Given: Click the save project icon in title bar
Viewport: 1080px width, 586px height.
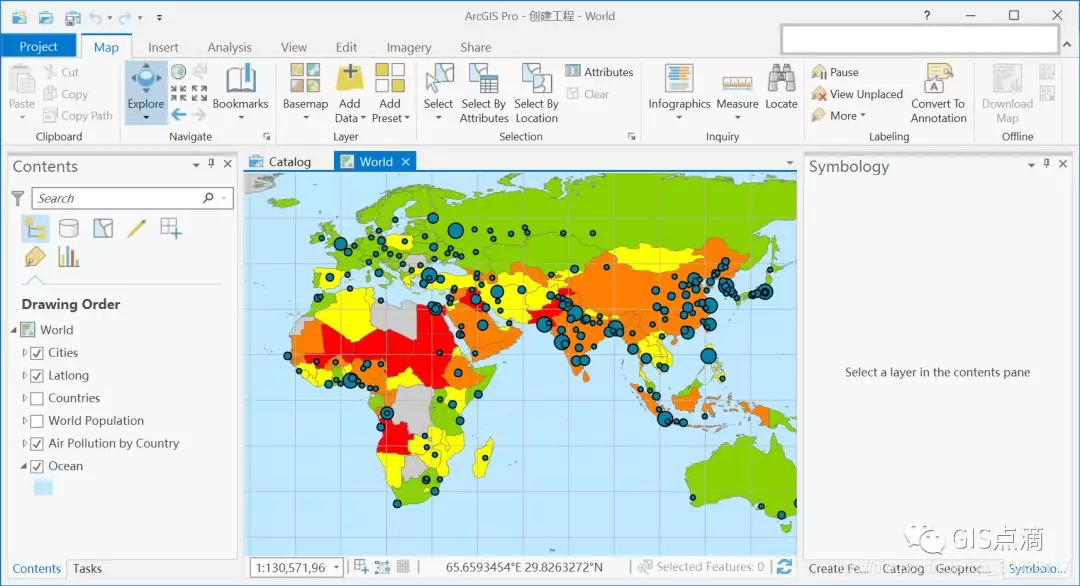Looking at the screenshot, I should 72,17.
